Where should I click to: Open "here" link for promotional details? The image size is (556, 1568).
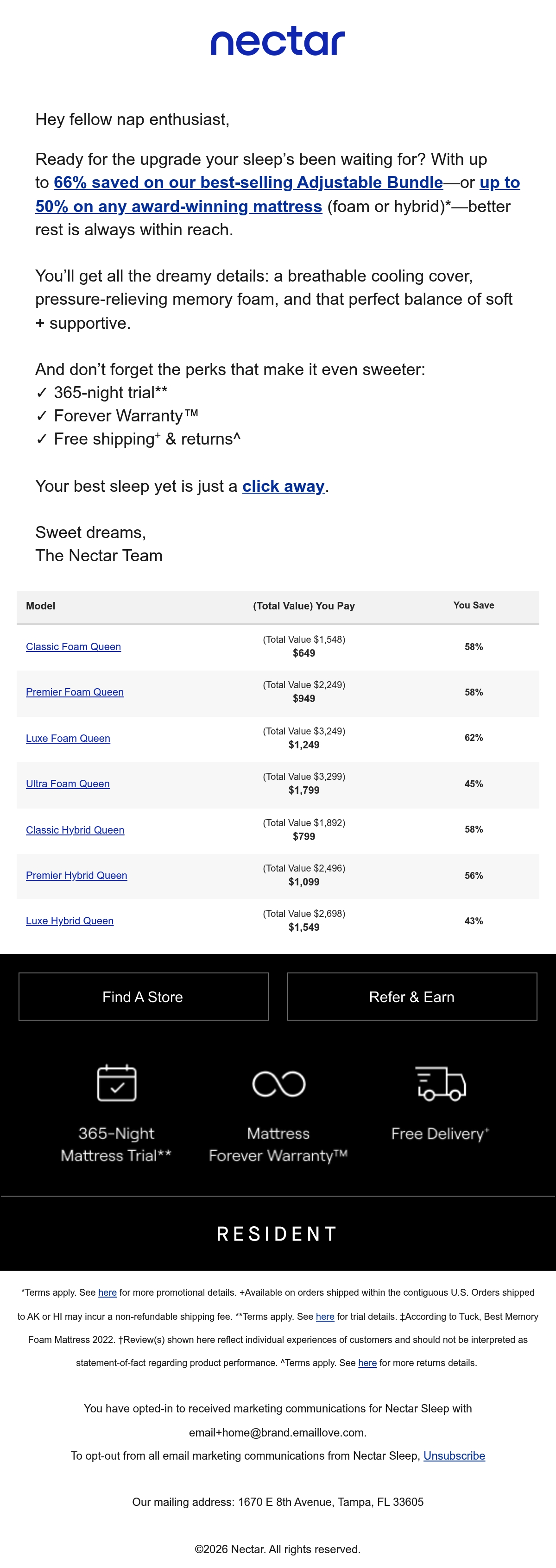point(107,1292)
